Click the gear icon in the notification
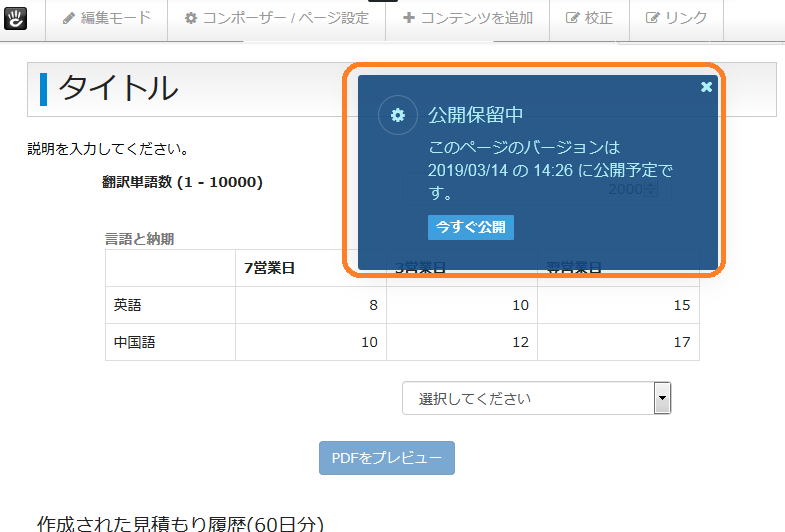The image size is (785, 532). click(x=397, y=115)
